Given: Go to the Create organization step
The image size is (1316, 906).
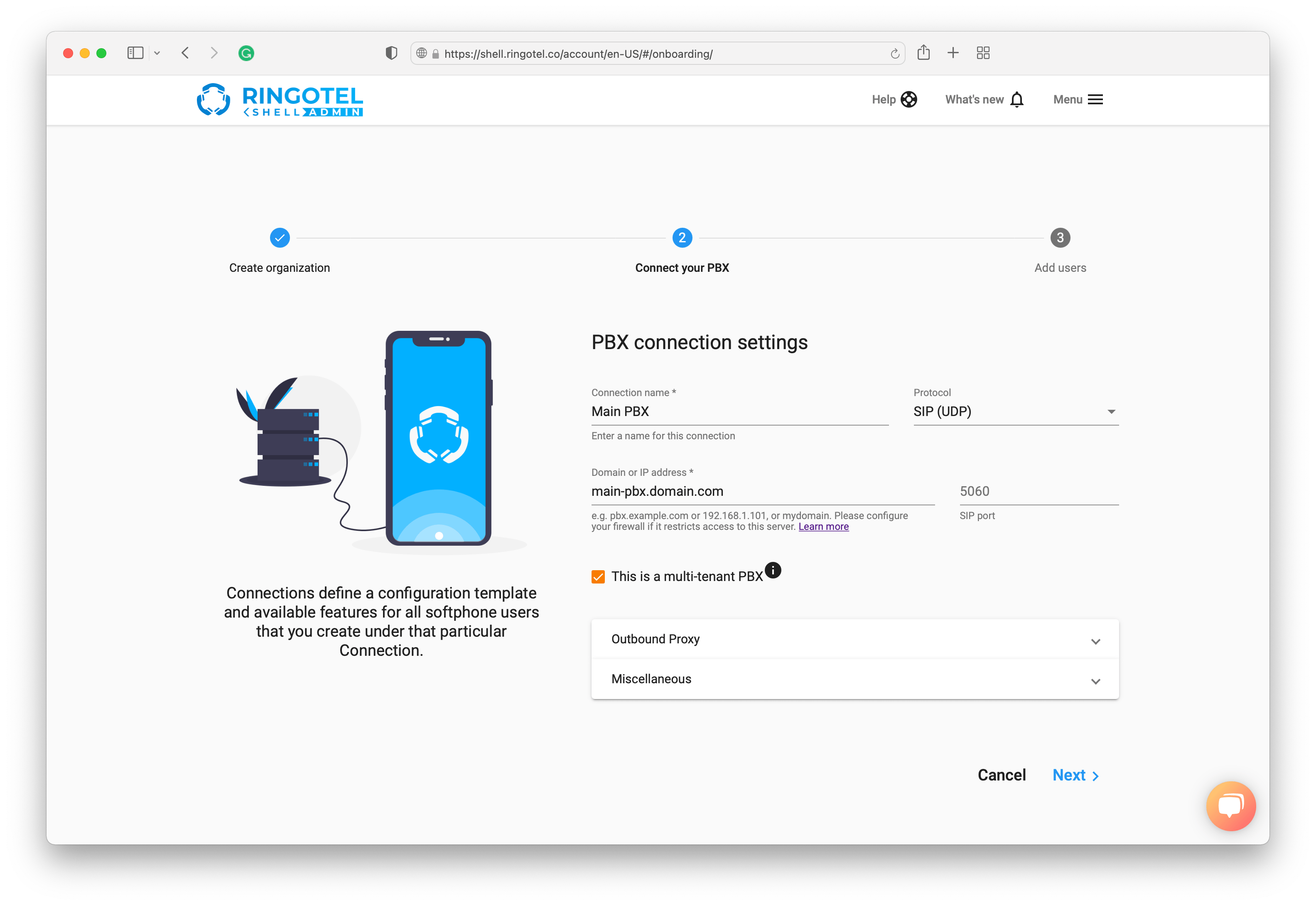Looking at the screenshot, I should tap(280, 238).
